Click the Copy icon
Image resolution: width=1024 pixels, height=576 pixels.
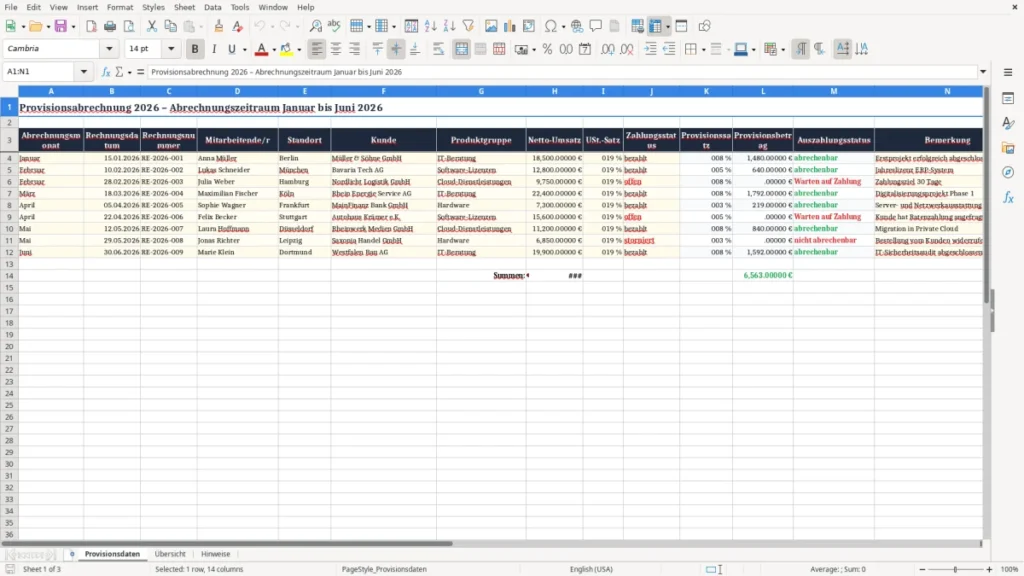[170, 26]
